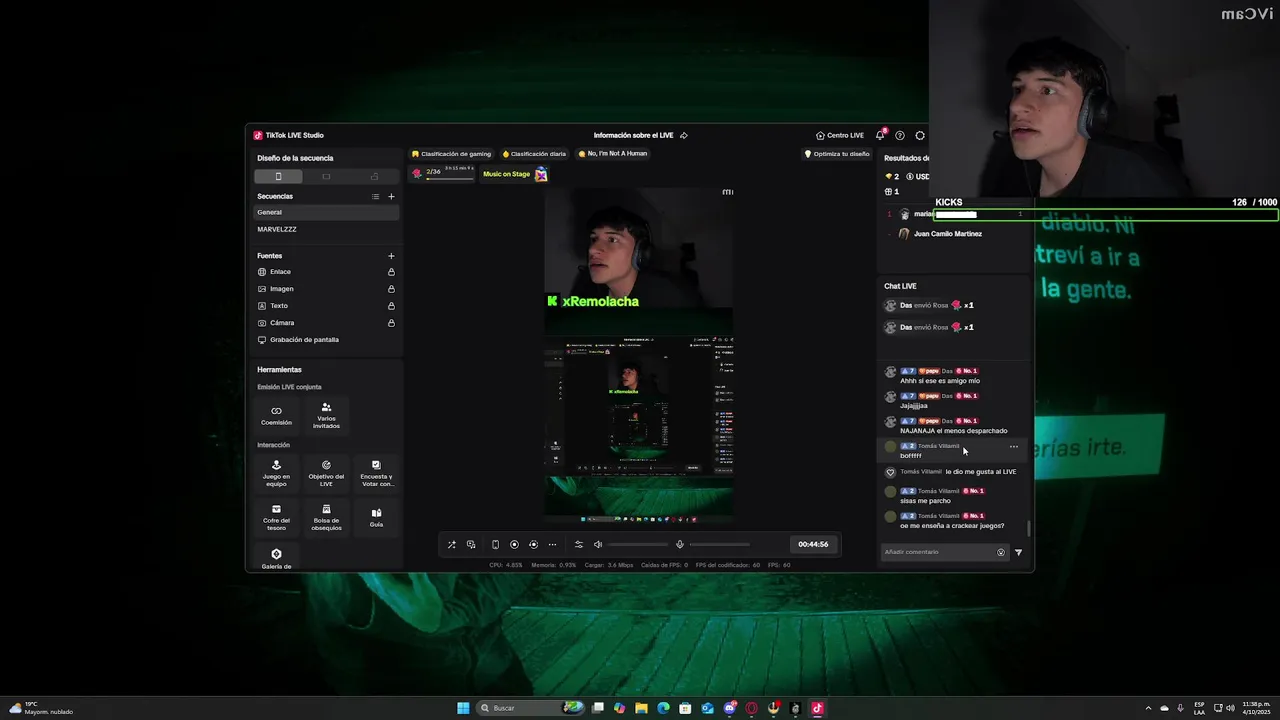Screen dimensions: 1280x720
Task: Open Juego en equipo tool
Action: coord(276,473)
